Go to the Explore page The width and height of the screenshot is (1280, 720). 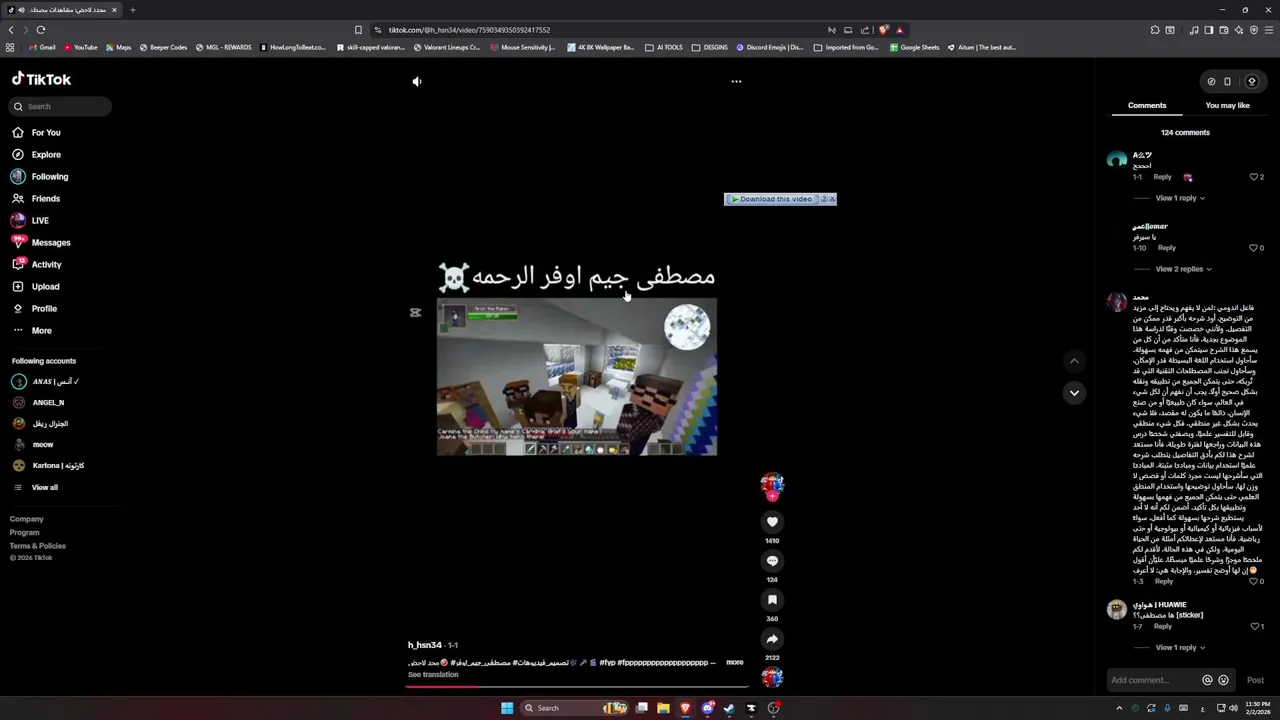tap(37, 154)
